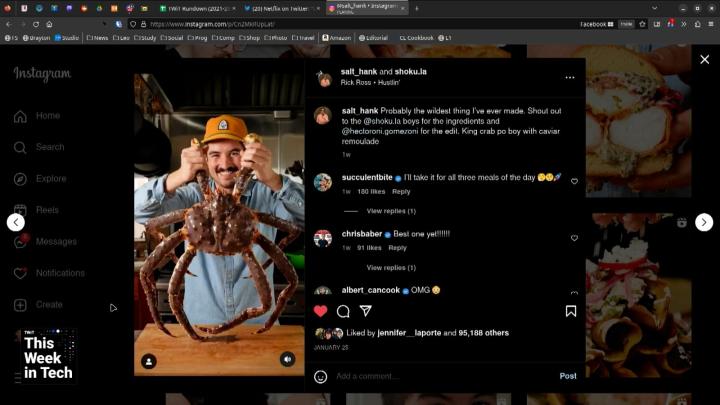Open the salt_hank profile link in header
The height and width of the screenshot is (405, 720).
pyautogui.click(x=359, y=72)
